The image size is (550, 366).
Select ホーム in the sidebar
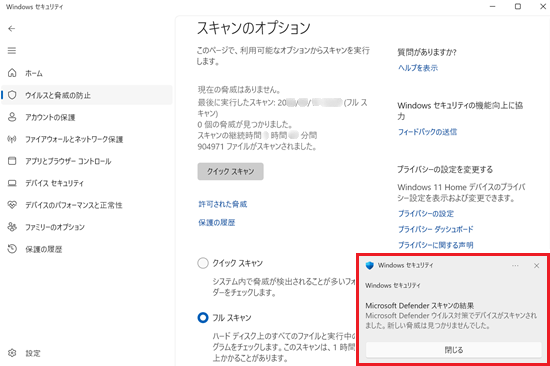(34, 73)
